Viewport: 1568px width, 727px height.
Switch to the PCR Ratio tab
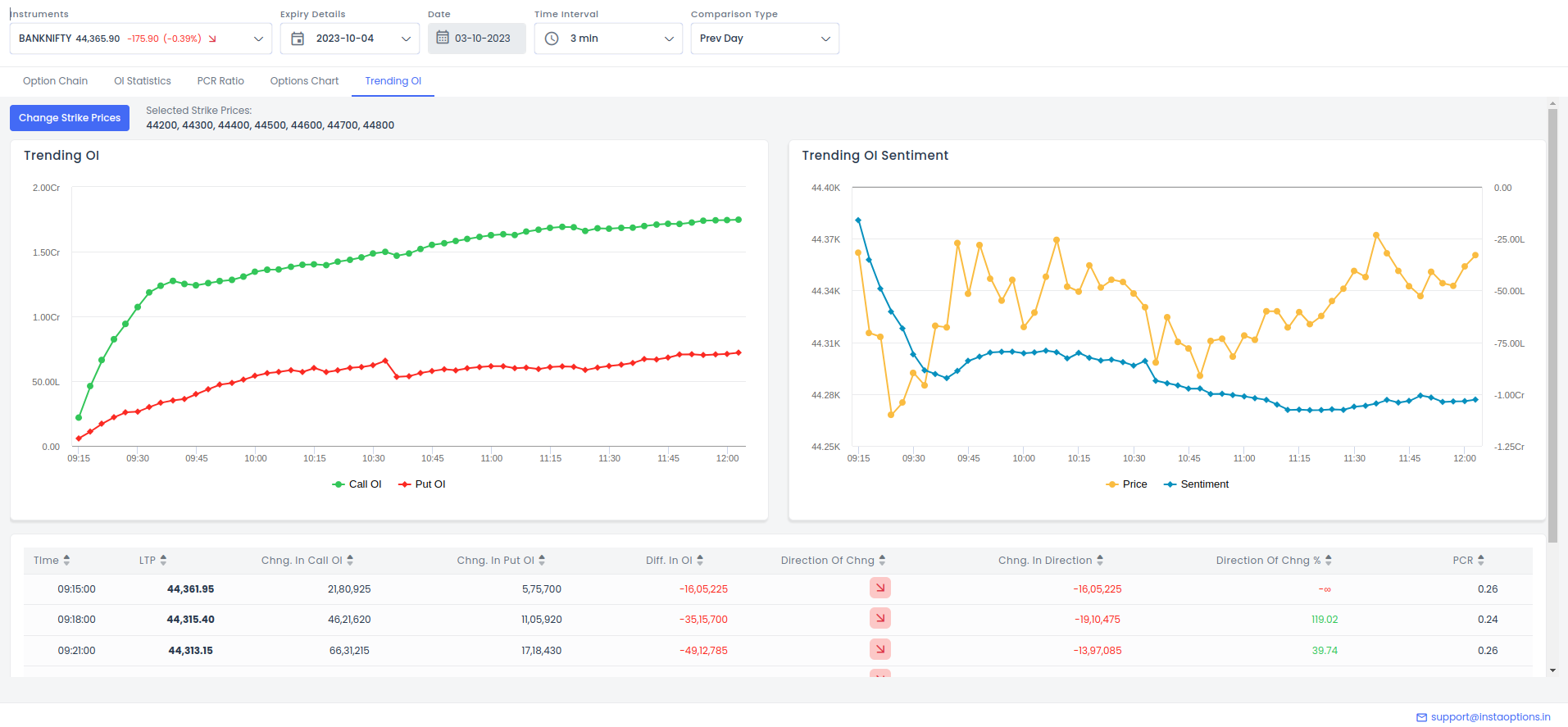220,81
